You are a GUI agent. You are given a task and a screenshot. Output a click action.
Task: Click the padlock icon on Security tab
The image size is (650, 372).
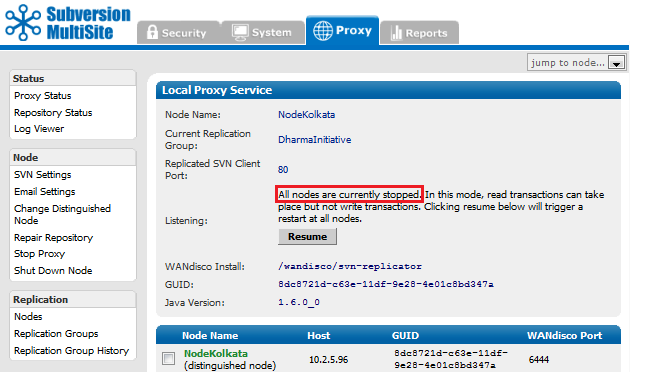[152, 32]
